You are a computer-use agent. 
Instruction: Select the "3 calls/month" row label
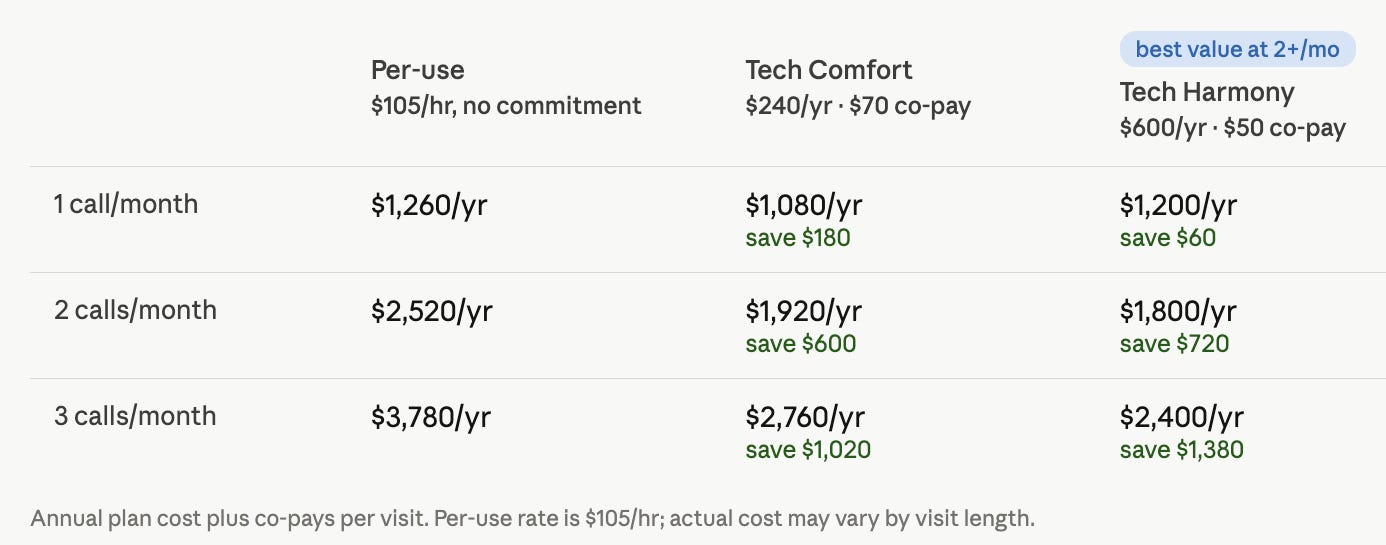point(135,417)
